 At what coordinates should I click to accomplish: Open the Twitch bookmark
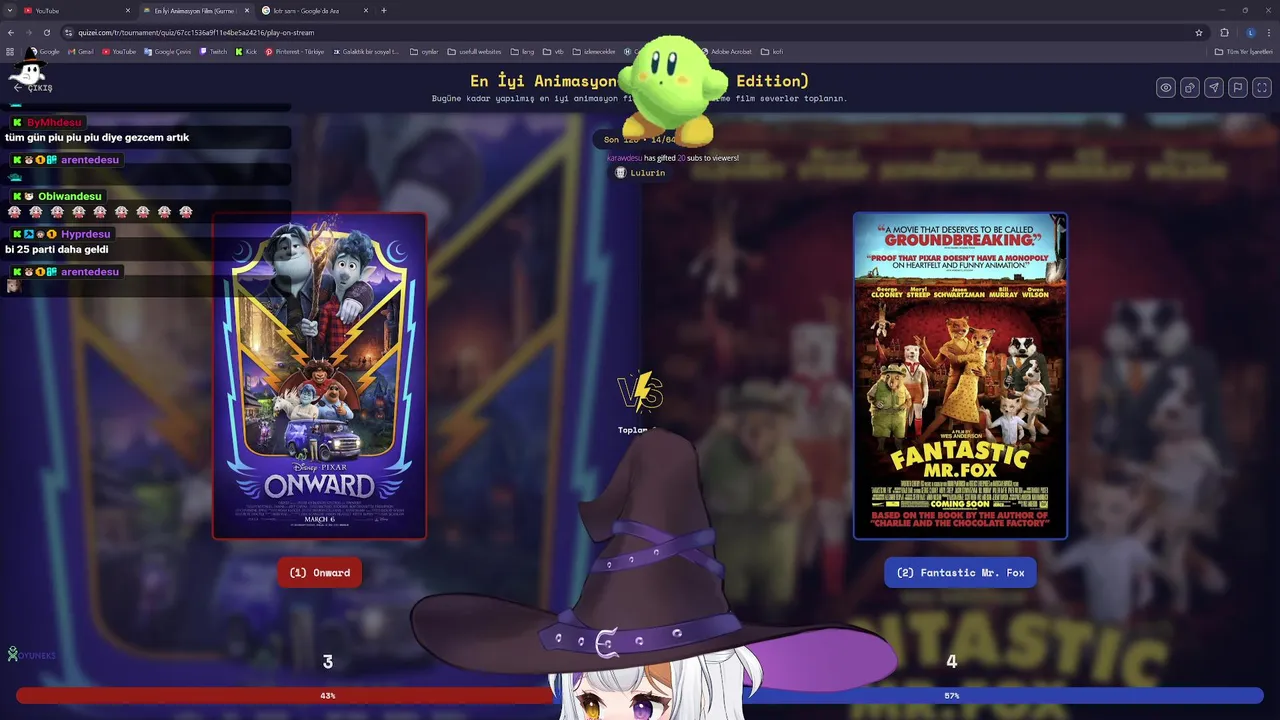coord(214,52)
